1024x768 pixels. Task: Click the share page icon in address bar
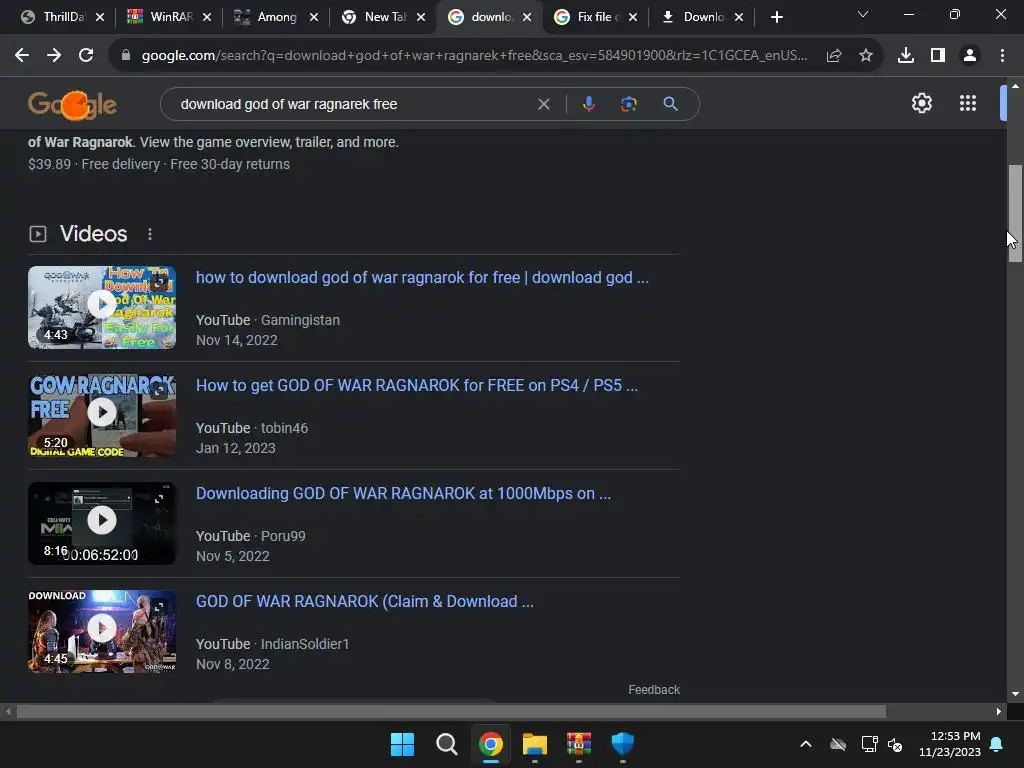click(834, 56)
